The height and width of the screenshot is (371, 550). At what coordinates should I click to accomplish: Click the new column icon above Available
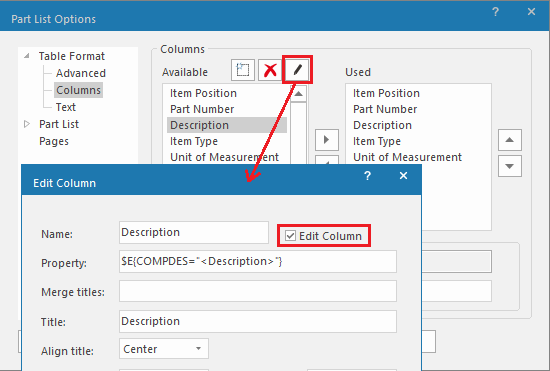pyautogui.click(x=243, y=70)
